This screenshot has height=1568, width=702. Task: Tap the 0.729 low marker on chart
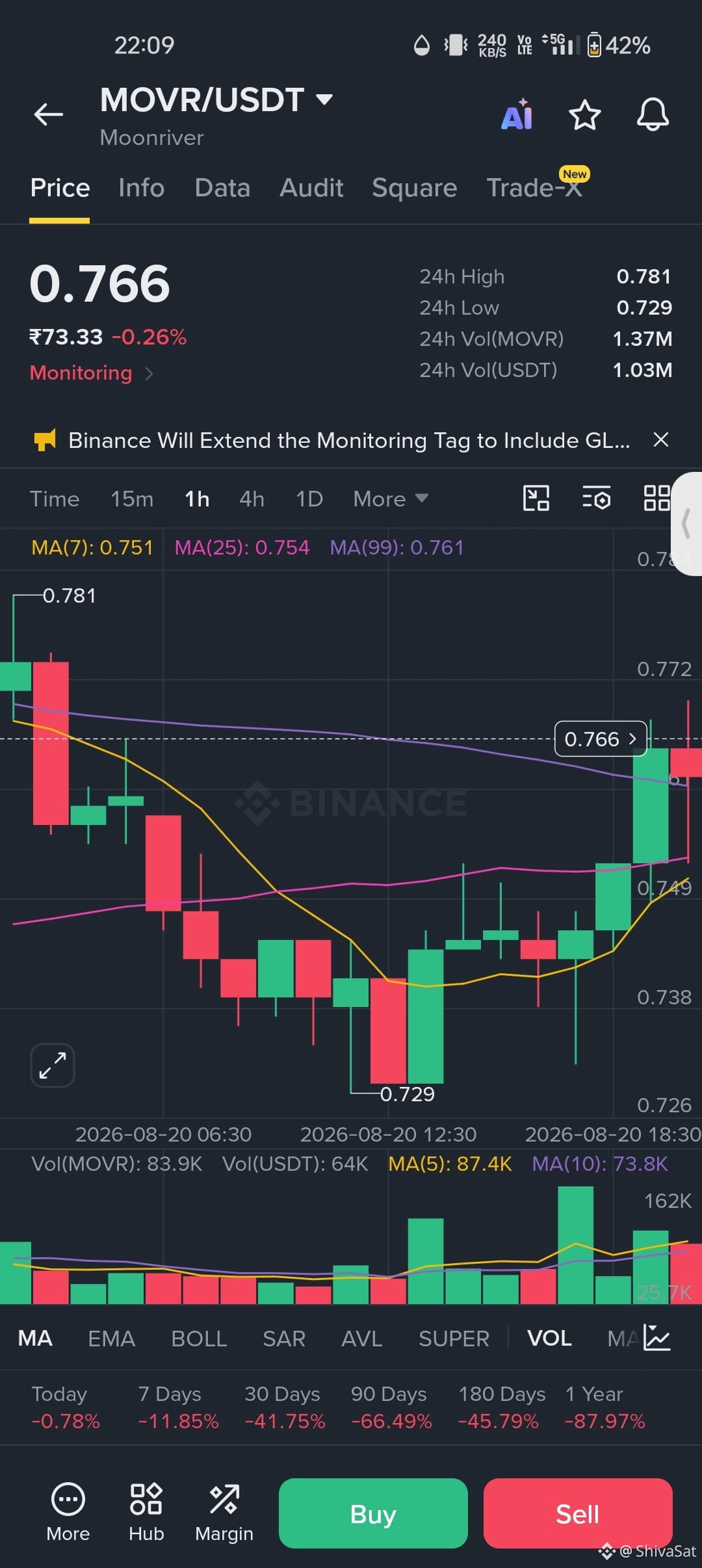407,1094
